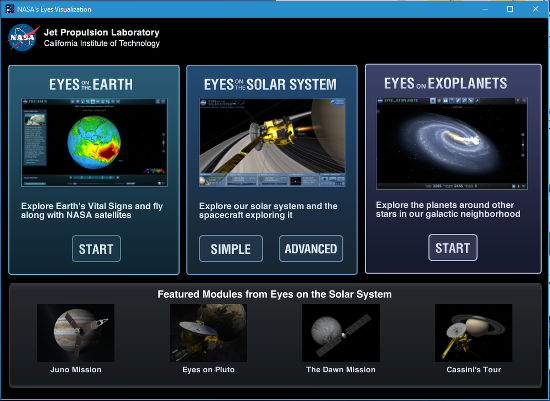Click the Explore the planets around other stars text

pos(448,209)
